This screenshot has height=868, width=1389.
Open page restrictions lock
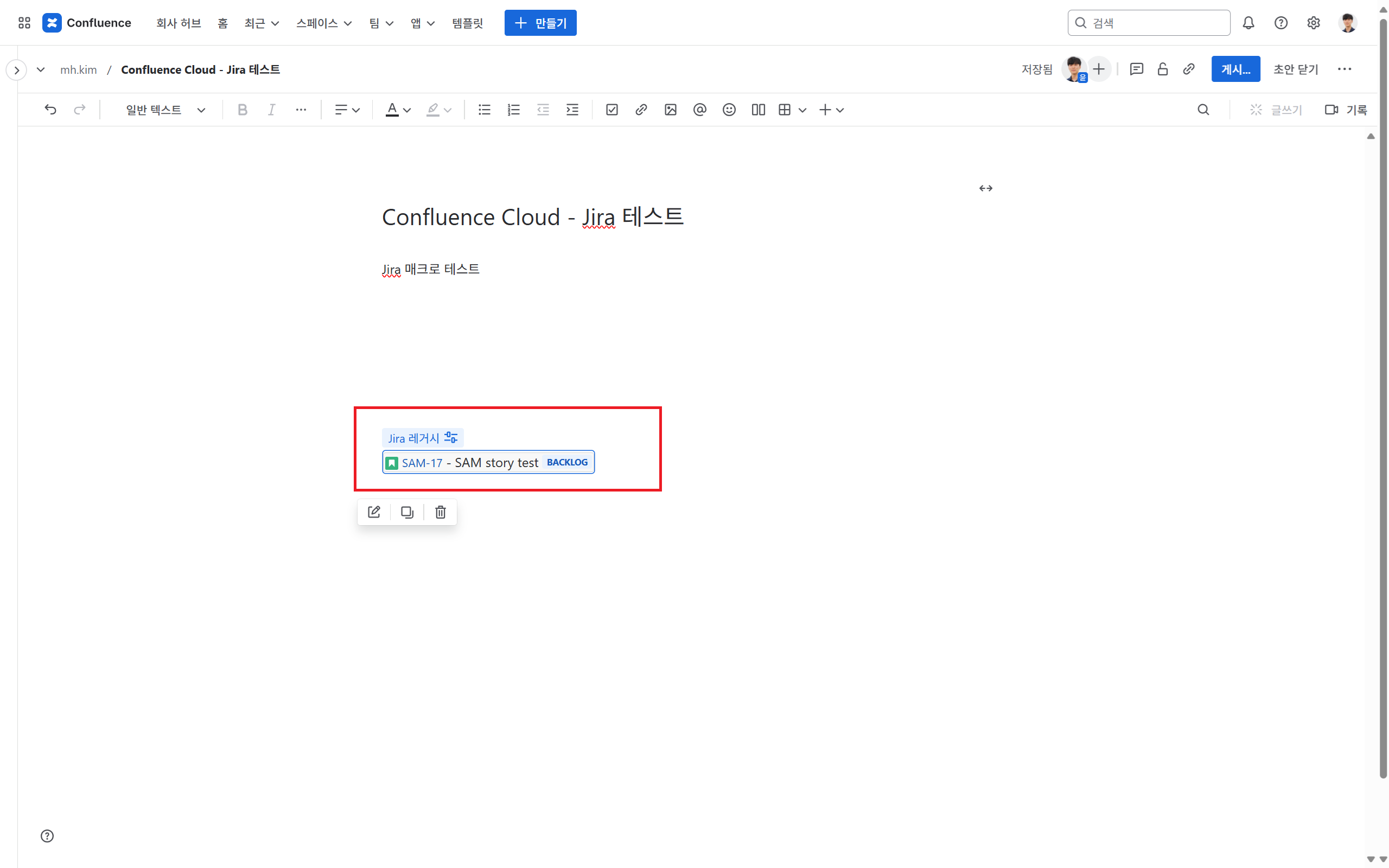point(1163,69)
